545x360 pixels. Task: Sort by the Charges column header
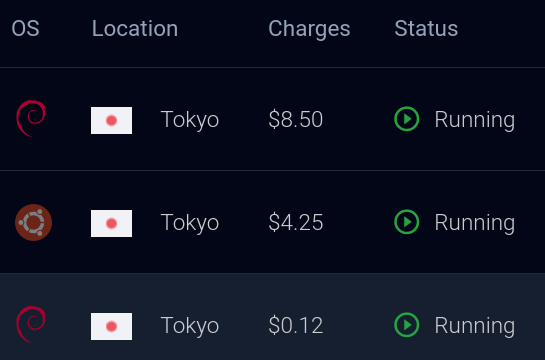click(x=309, y=29)
